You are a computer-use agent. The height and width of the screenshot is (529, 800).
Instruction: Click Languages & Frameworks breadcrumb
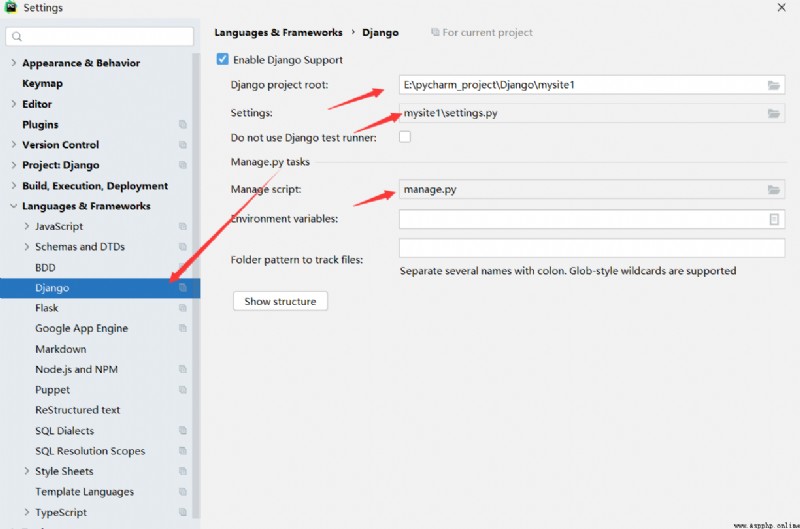click(278, 33)
